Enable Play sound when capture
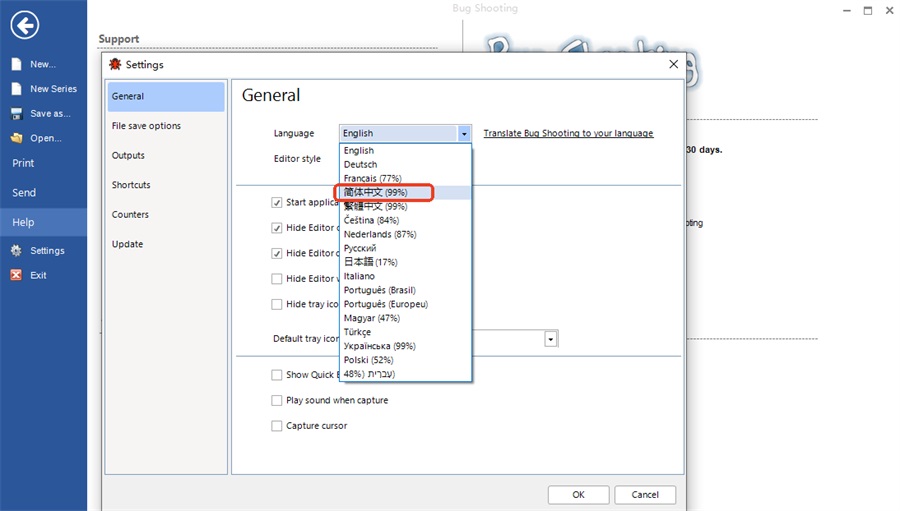This screenshot has width=900, height=511. [277, 400]
